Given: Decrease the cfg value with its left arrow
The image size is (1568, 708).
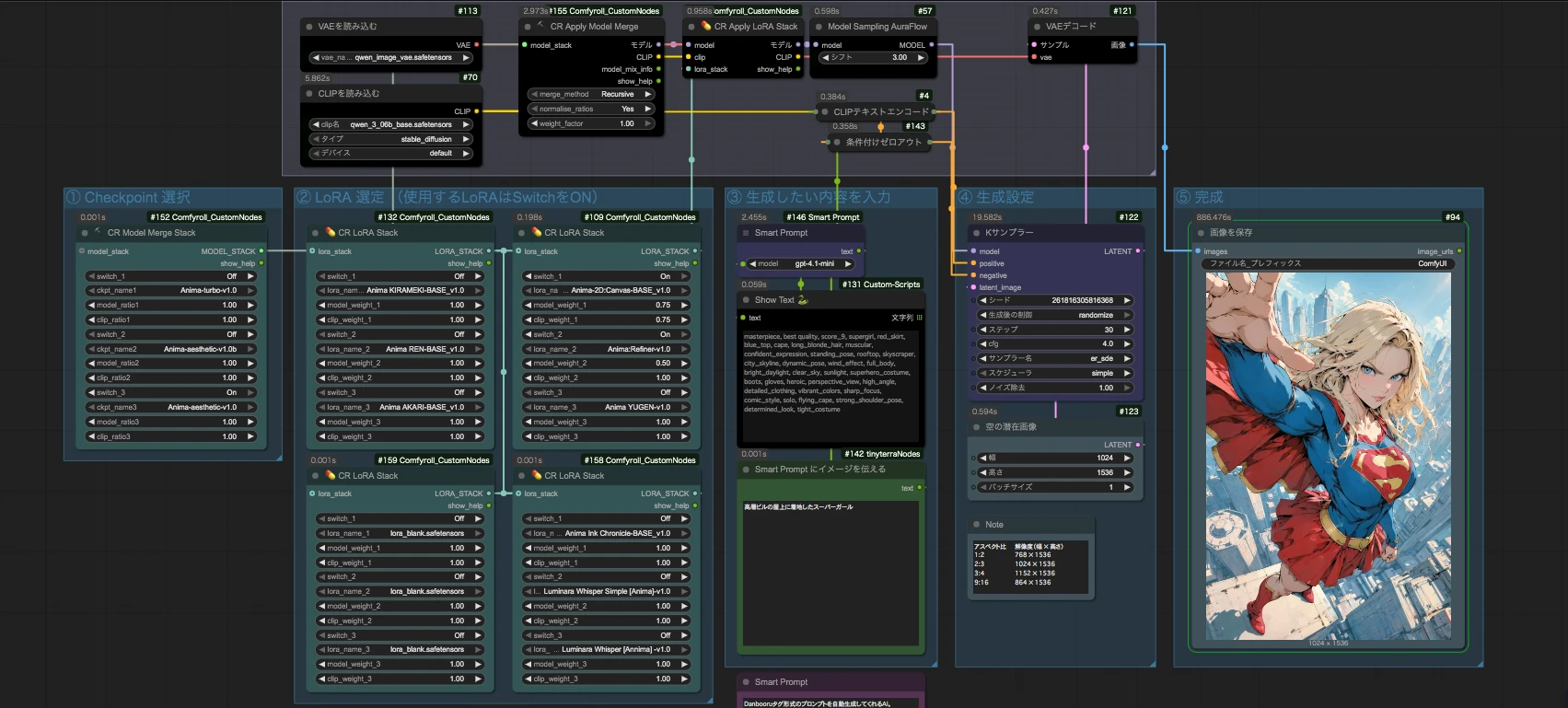Looking at the screenshot, I should 983,344.
